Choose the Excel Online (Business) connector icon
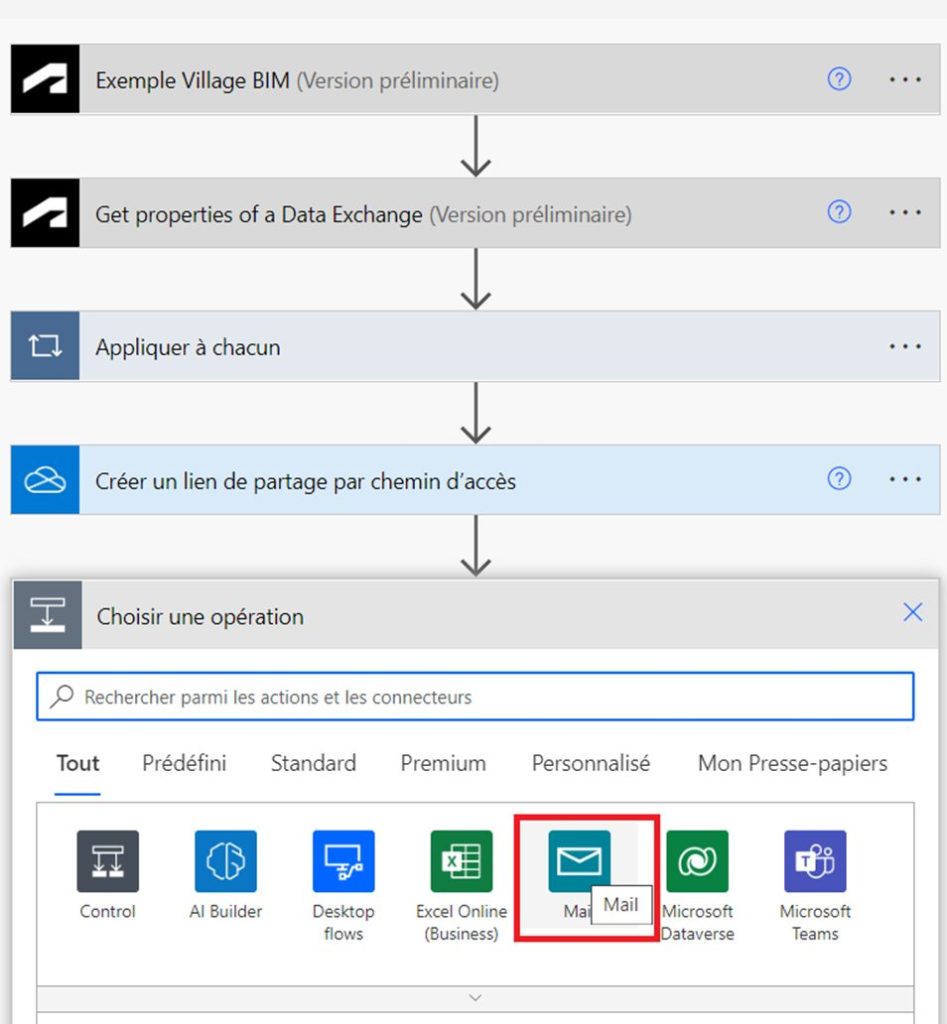 [x=462, y=861]
